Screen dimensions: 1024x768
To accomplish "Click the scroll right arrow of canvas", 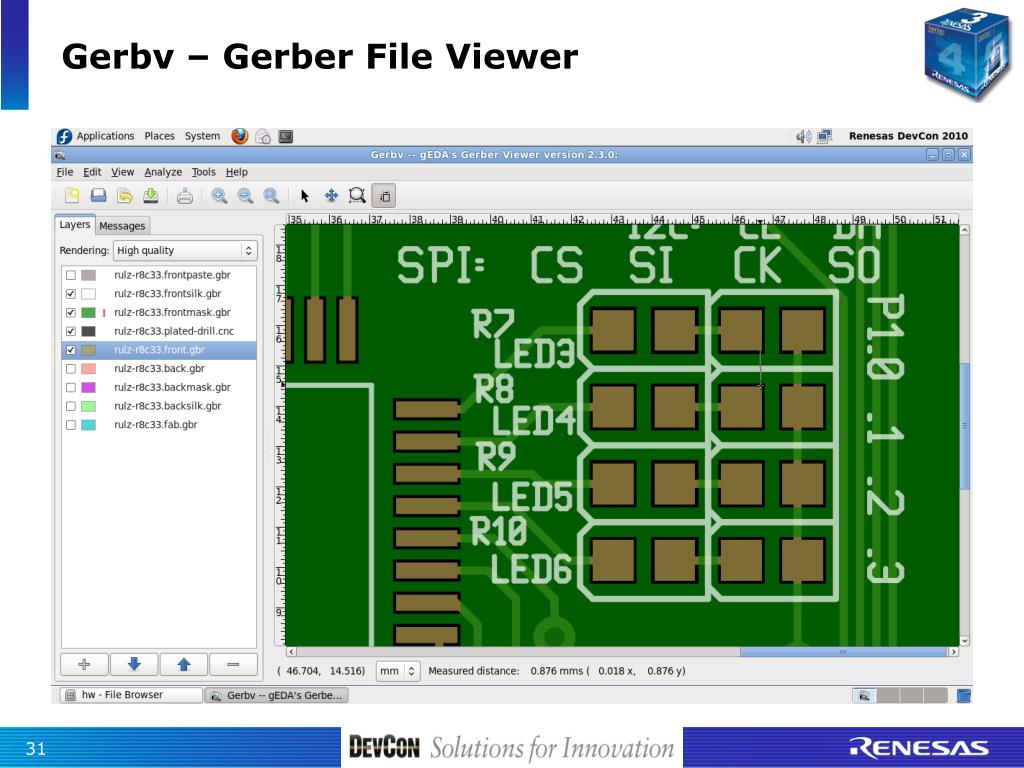I will [x=954, y=652].
